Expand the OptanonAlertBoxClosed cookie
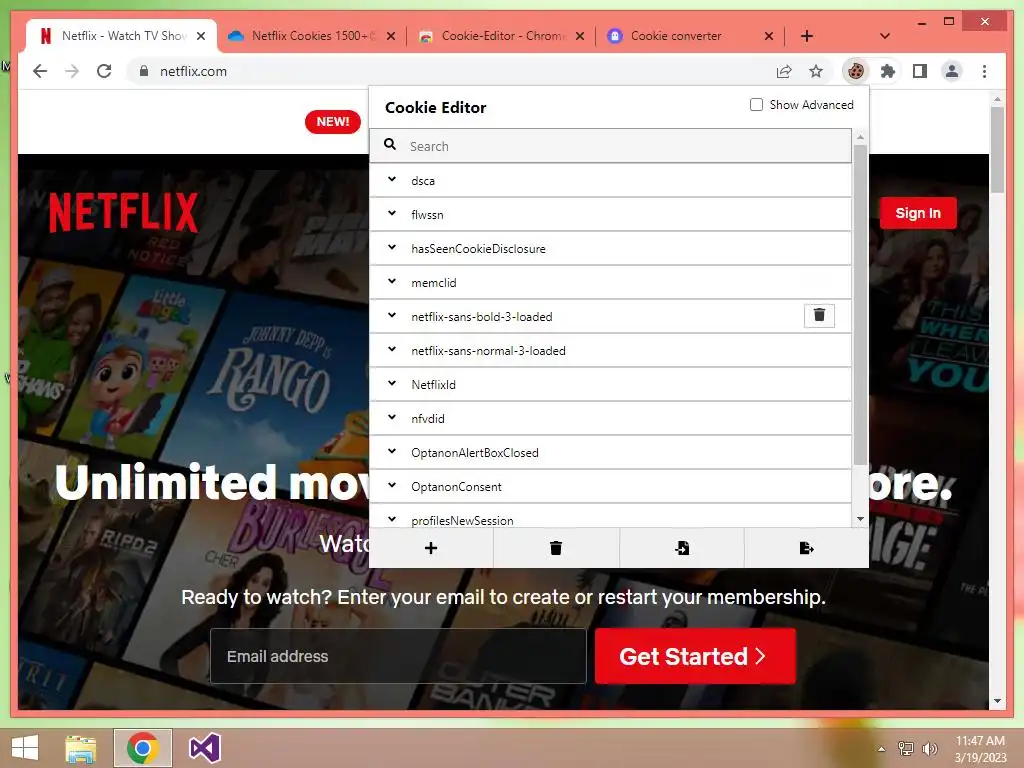This screenshot has height=768, width=1024. click(x=392, y=451)
